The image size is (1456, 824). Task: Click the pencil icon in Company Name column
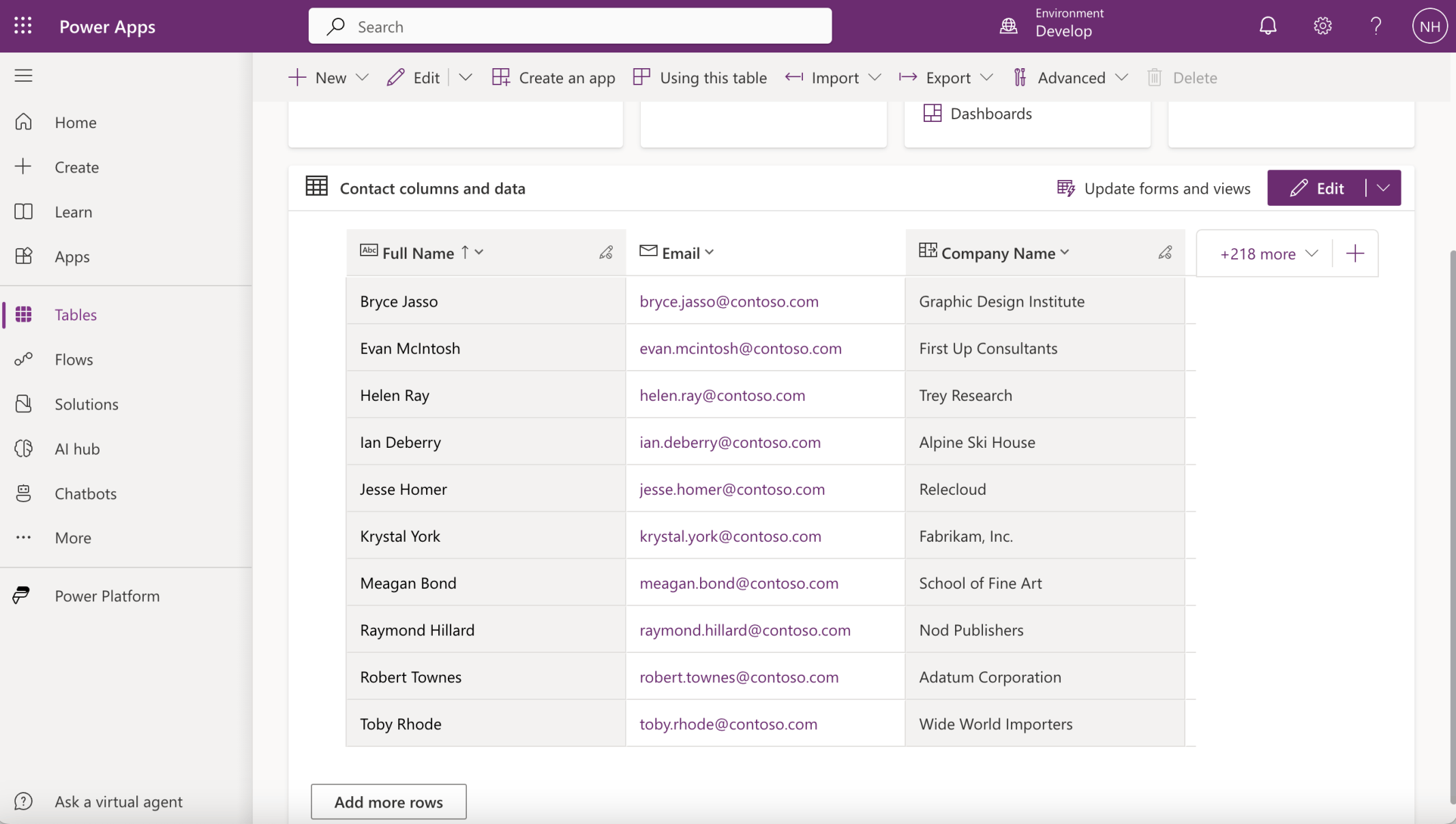1165,253
